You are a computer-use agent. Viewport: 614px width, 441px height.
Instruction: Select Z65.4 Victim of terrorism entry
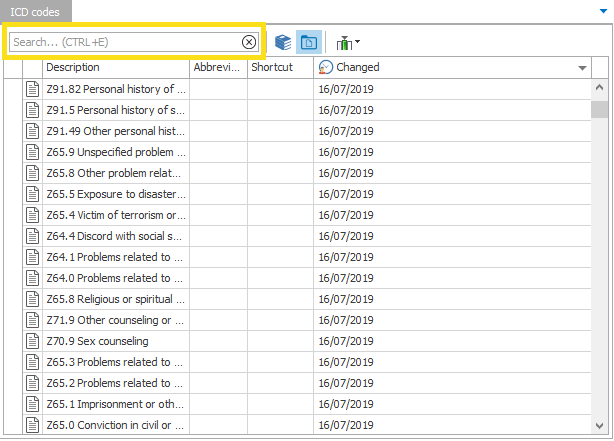click(x=116, y=215)
